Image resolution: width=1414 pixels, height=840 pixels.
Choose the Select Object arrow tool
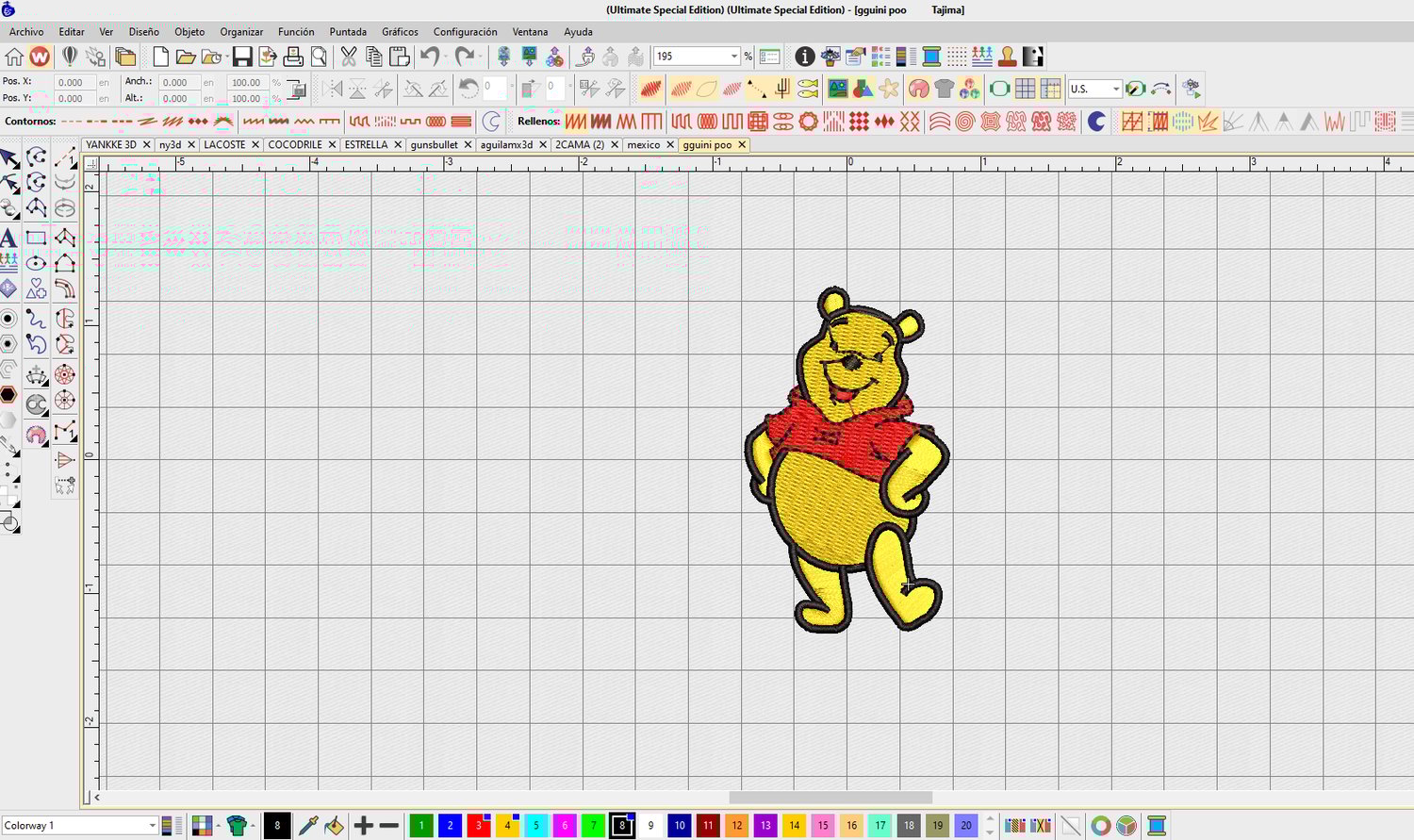[x=8, y=157]
